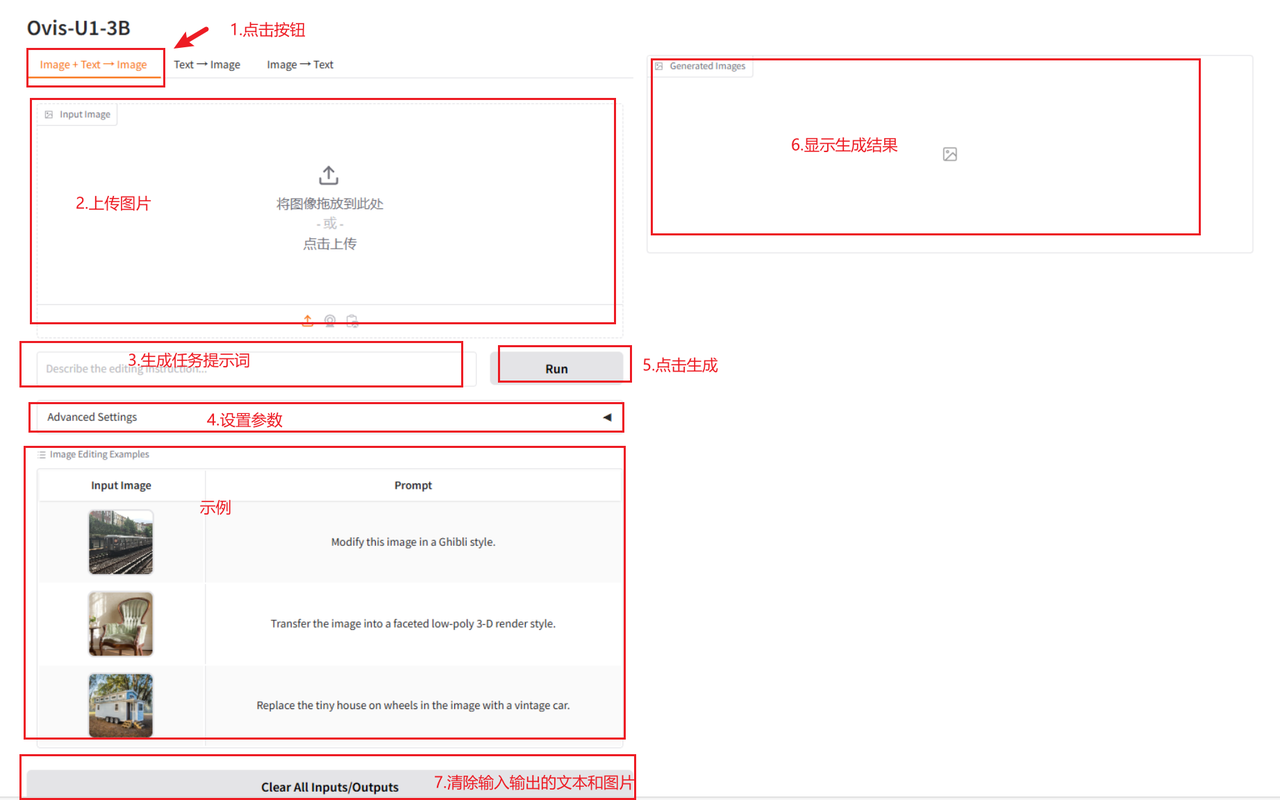Click the 点击上传 upload text

pyautogui.click(x=330, y=244)
